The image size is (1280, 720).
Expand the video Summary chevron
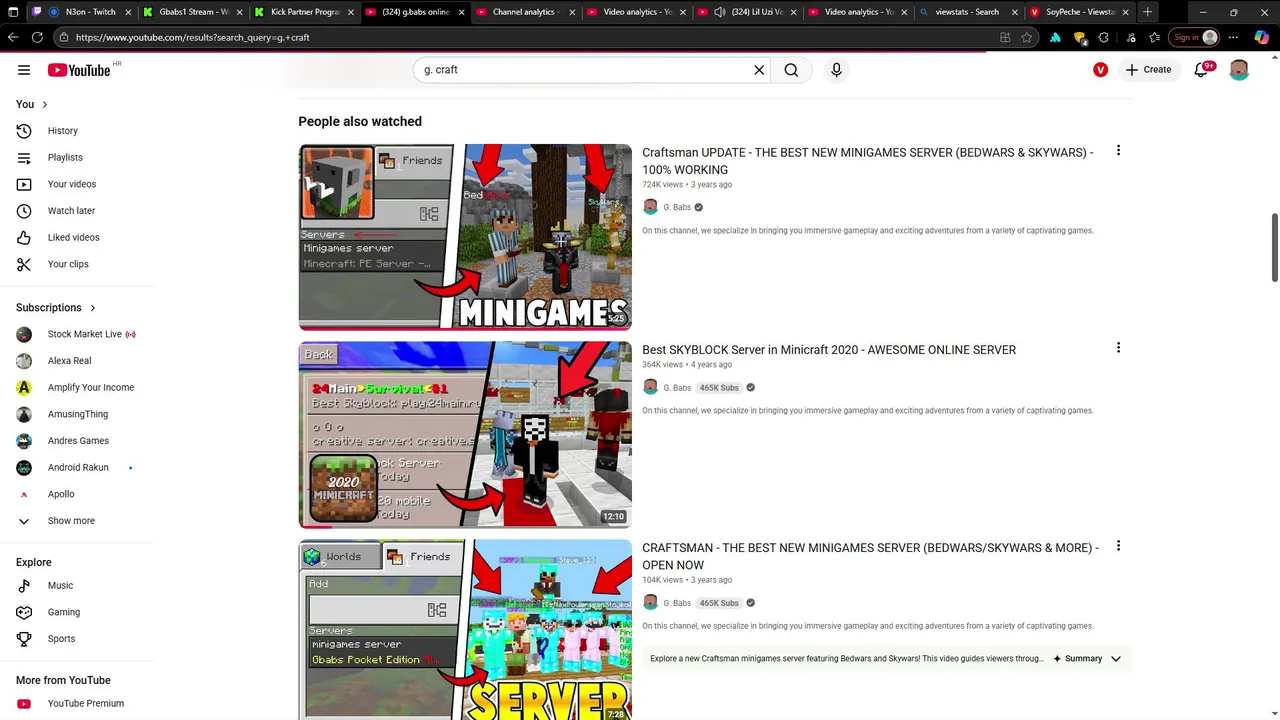tap(1116, 659)
